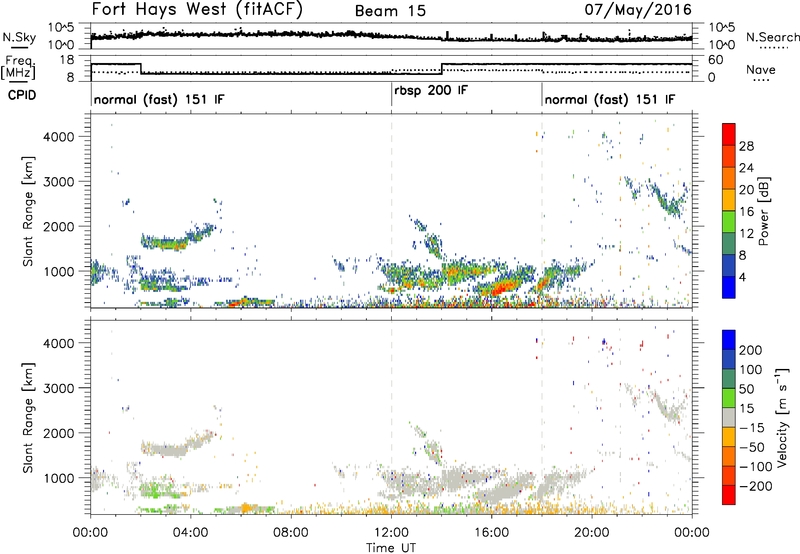This screenshot has width=800, height=554.
Task: Click the "-200" velocity colorbar label
Action: (756, 487)
